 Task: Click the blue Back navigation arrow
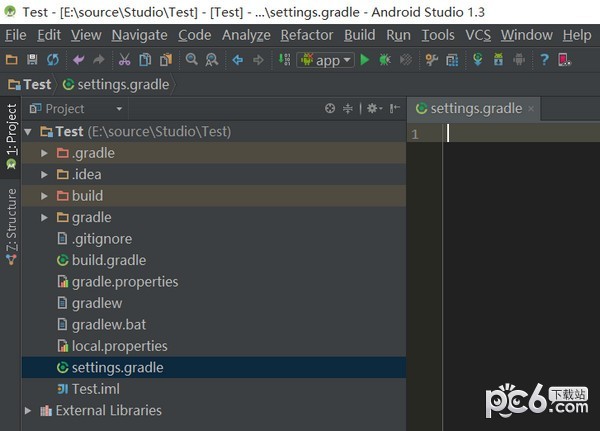pyautogui.click(x=238, y=60)
